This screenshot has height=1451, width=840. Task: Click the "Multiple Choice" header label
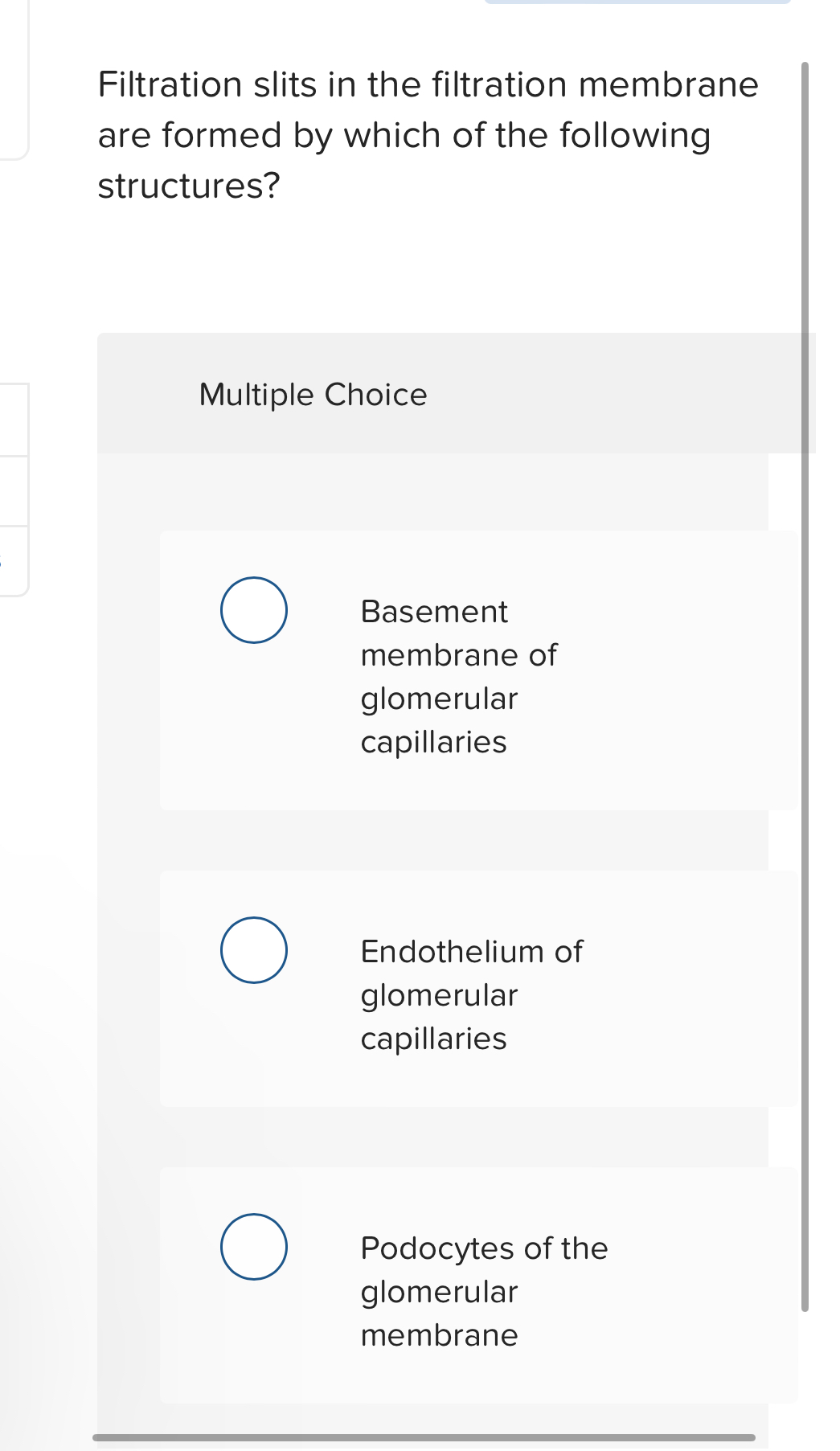(313, 395)
